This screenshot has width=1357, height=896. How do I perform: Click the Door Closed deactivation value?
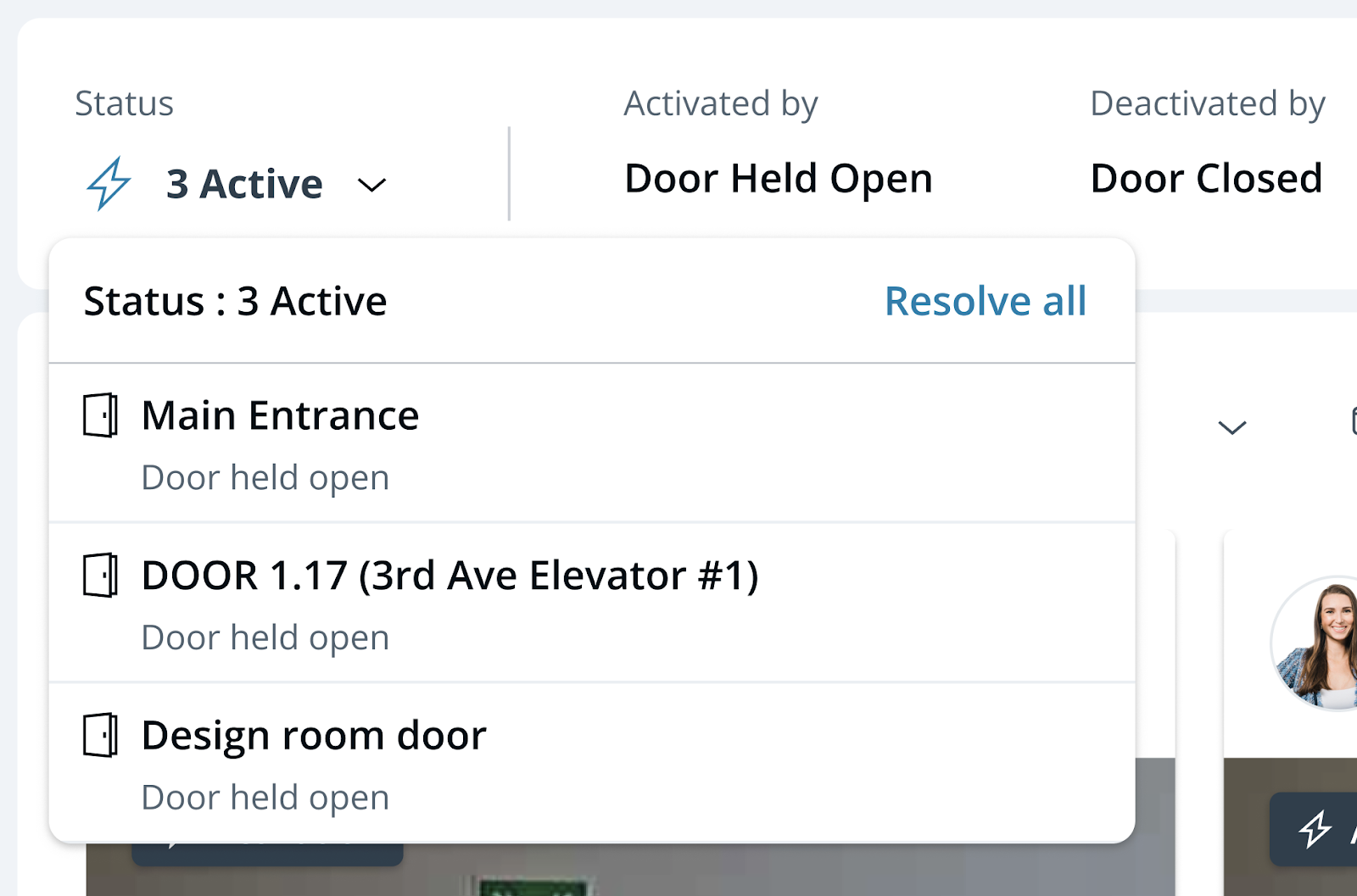point(1206,179)
